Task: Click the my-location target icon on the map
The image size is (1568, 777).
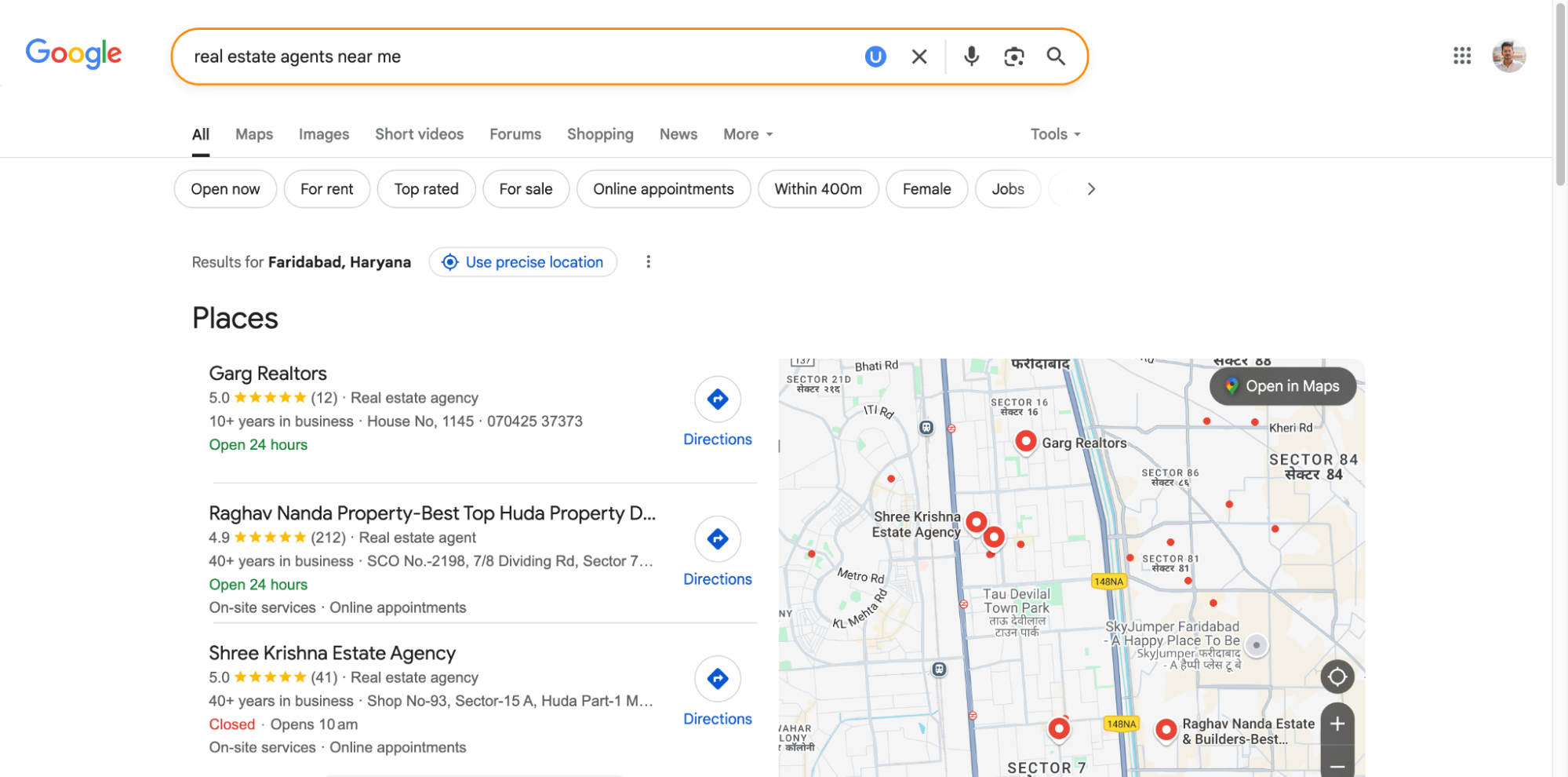Action: click(x=1337, y=676)
